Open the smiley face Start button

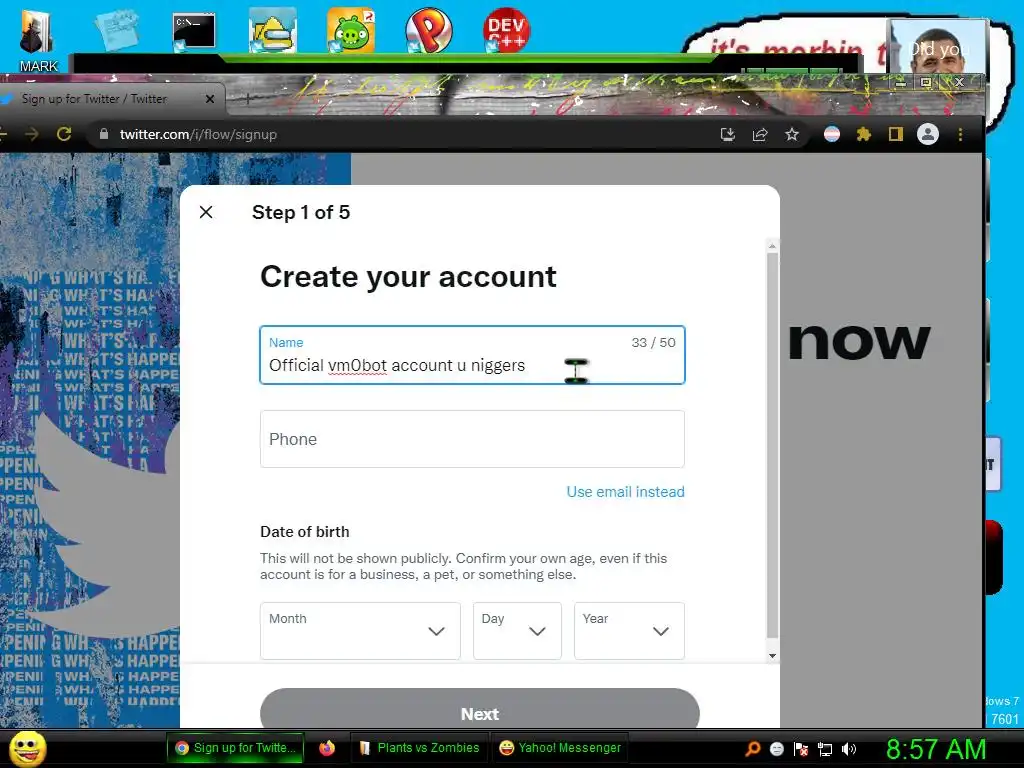[x=27, y=748]
